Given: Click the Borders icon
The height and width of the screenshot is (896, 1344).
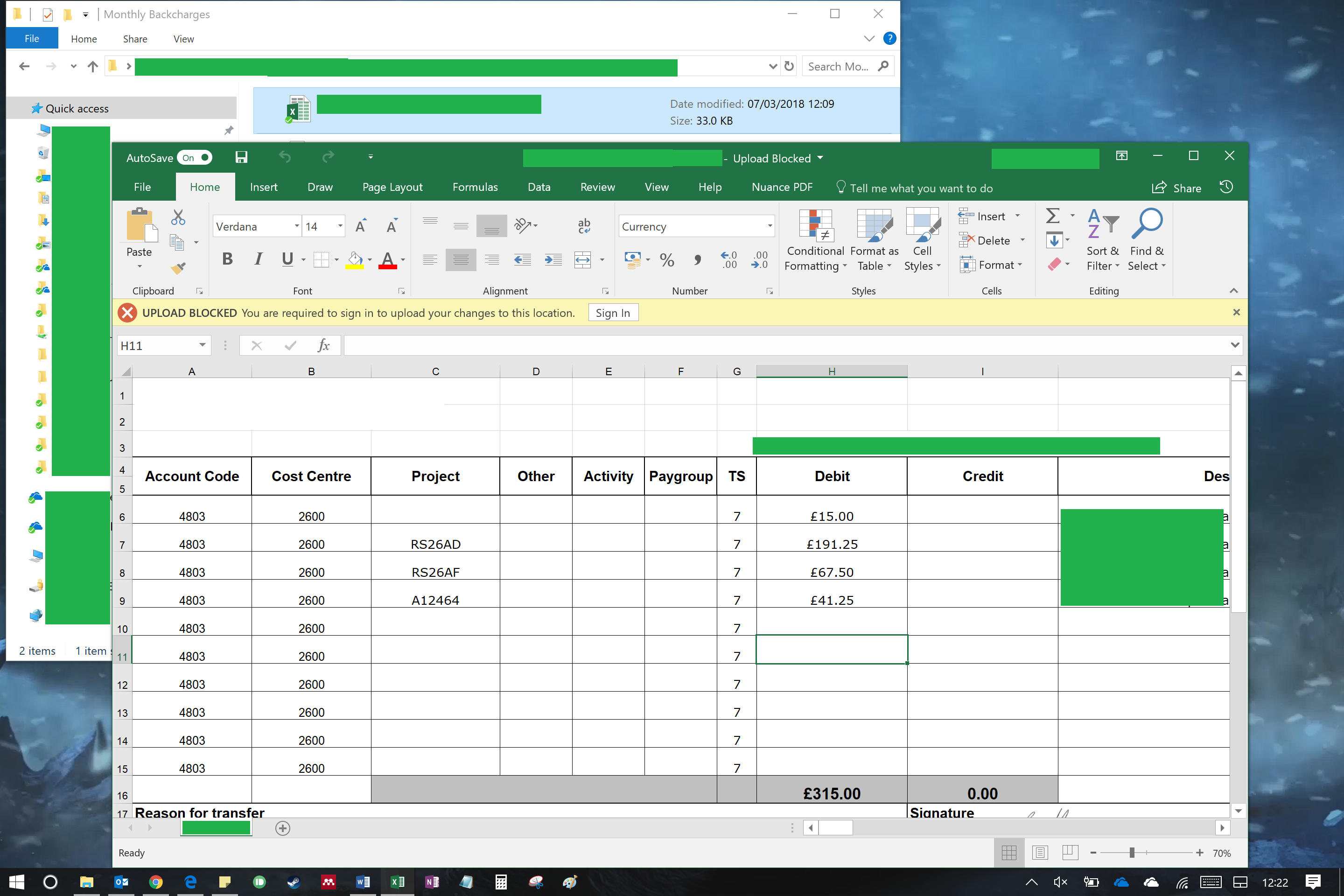Looking at the screenshot, I should pyautogui.click(x=322, y=260).
